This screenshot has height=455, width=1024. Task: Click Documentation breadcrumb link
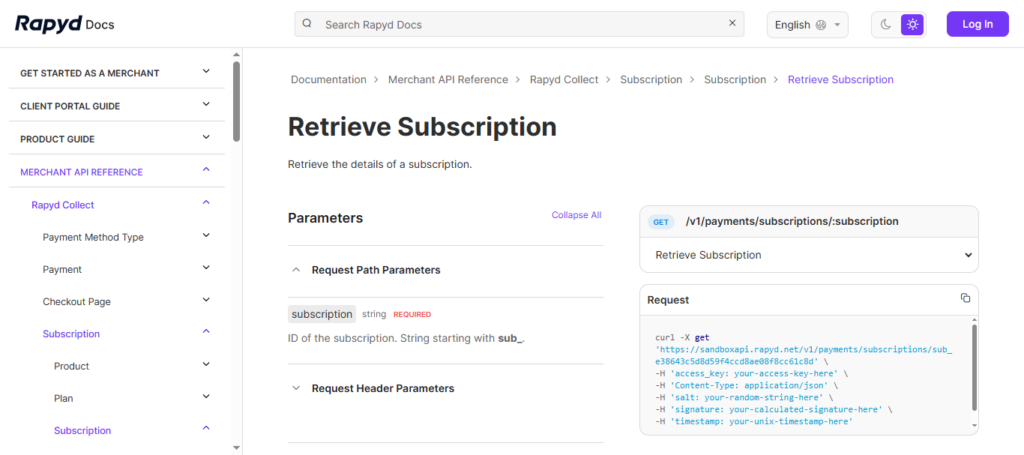tap(328, 80)
